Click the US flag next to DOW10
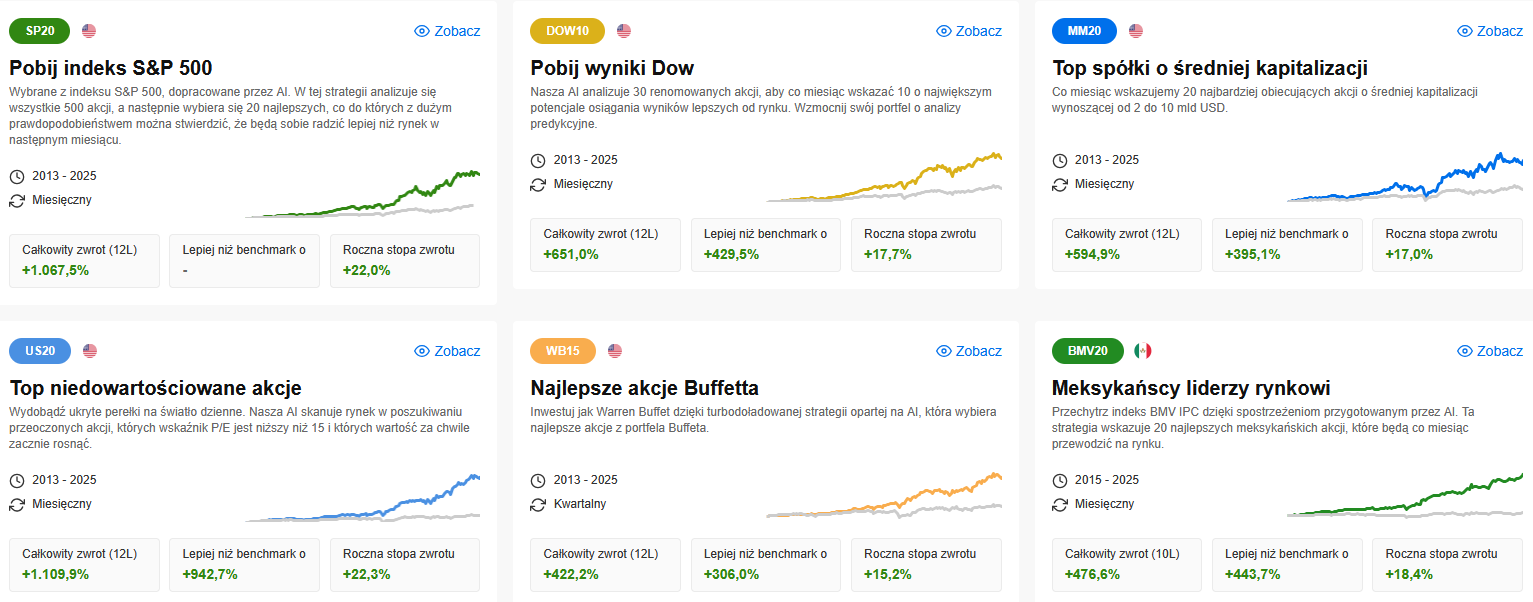Viewport: 1533px width, 602px height. (x=624, y=31)
